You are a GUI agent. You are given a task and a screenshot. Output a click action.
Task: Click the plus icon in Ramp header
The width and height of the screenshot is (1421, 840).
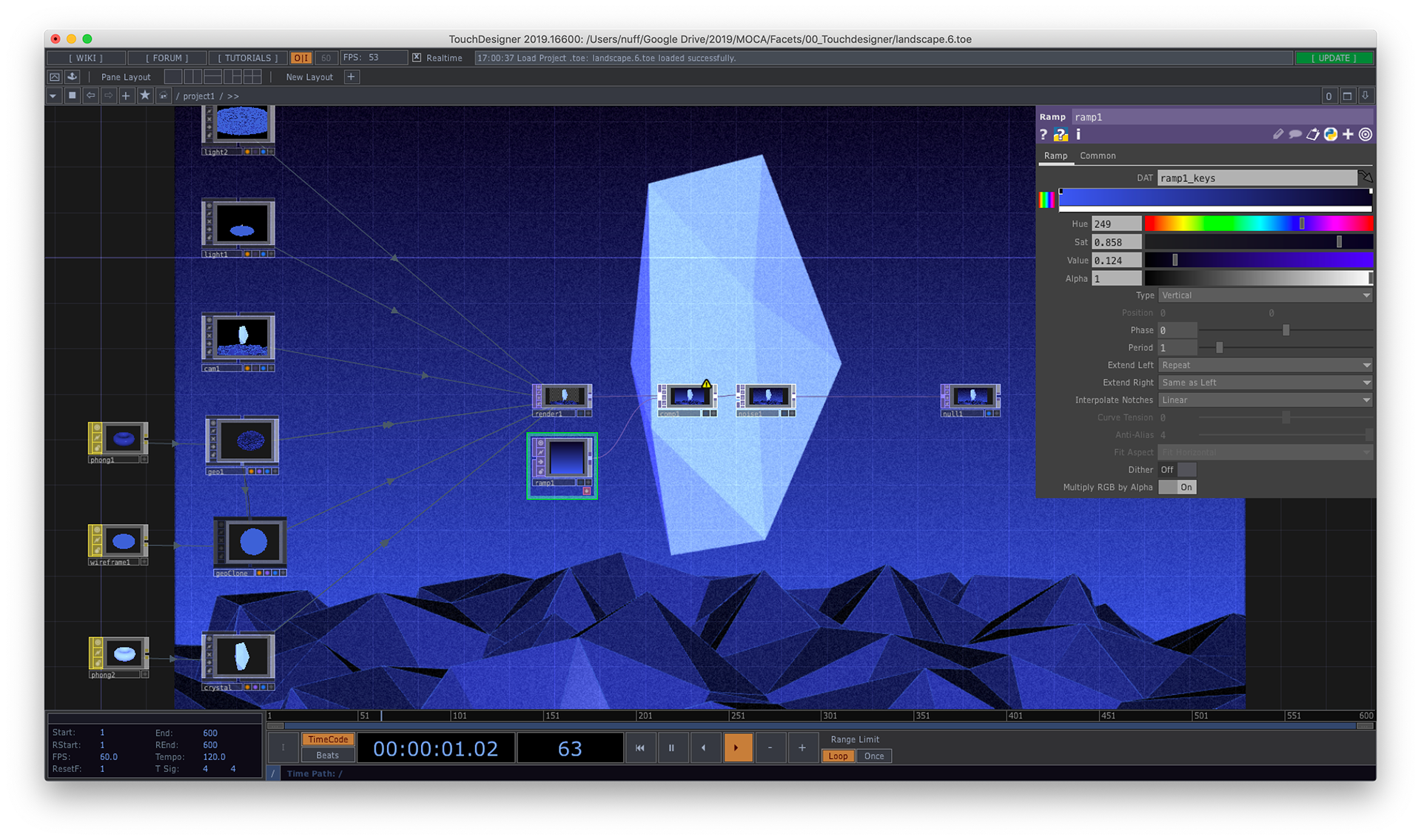pos(1348,134)
